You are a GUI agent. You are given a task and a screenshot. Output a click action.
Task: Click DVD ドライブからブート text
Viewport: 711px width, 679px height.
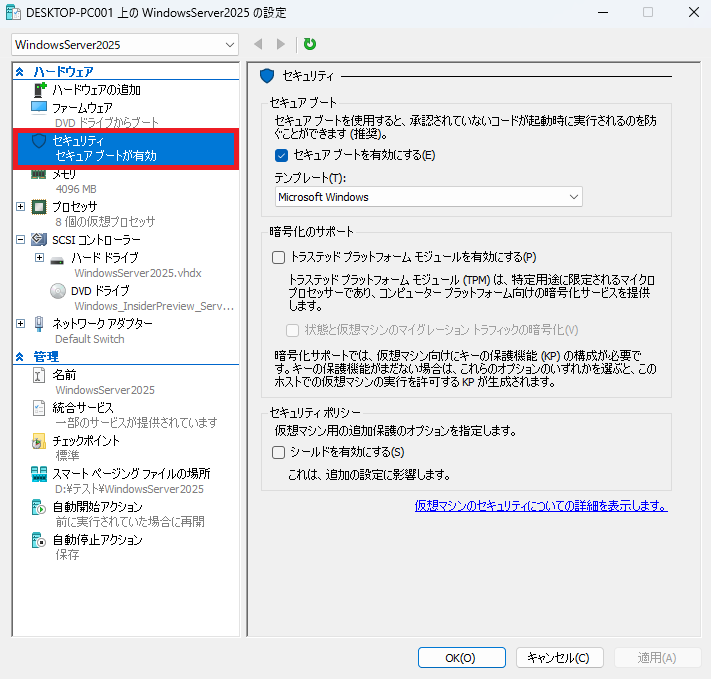(107, 123)
